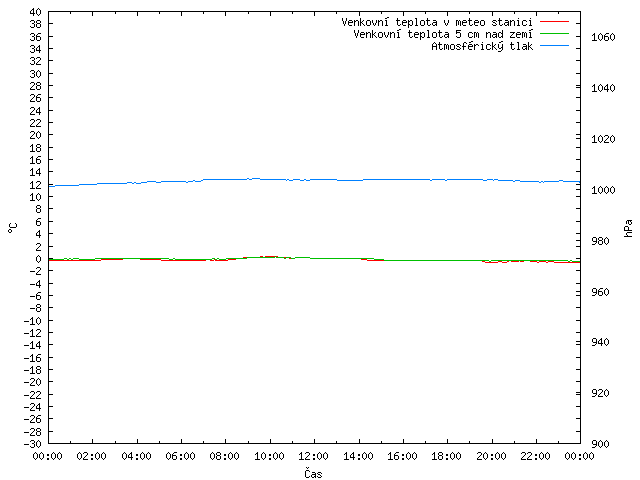
Task: Click the 'Čas' x-axis title
Action: pos(313,473)
